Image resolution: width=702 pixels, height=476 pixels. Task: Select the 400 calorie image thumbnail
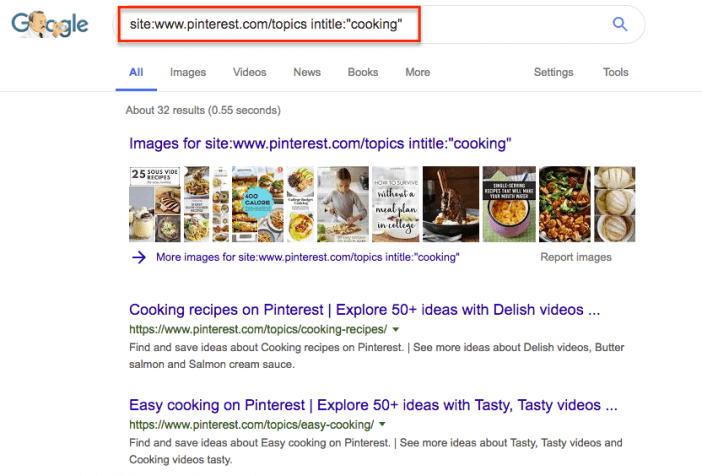click(257, 204)
